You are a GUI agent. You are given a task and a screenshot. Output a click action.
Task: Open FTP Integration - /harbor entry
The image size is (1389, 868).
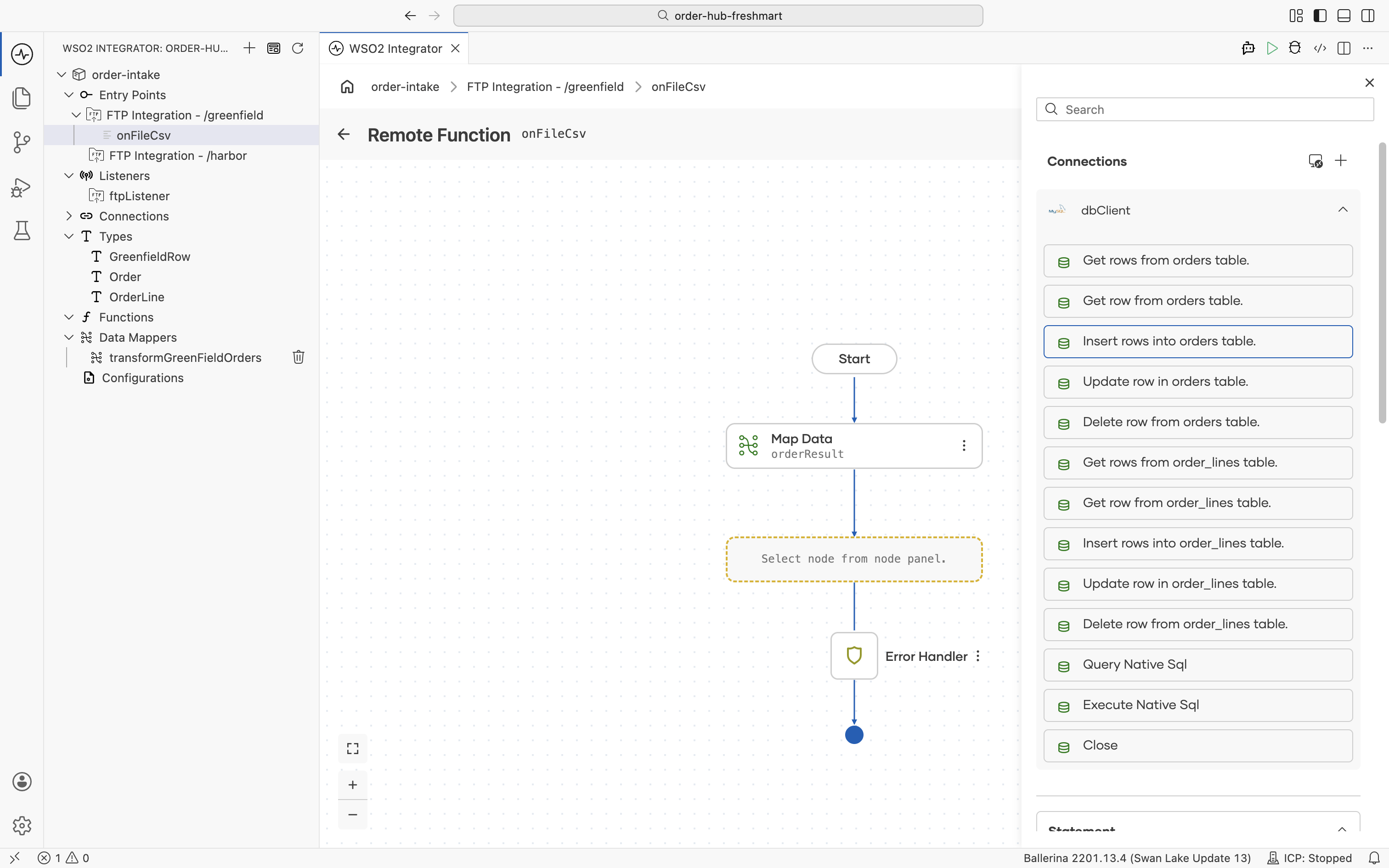178,156
